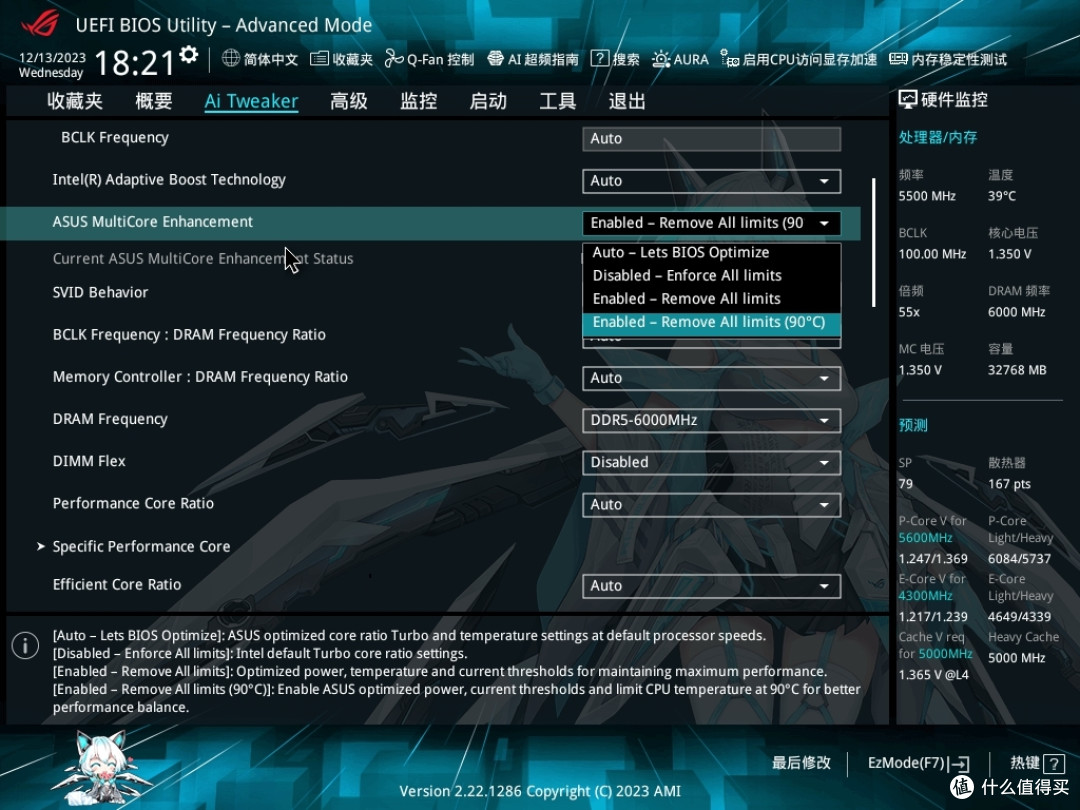Click EzMode(F7) button
This screenshot has height=810, width=1080.
[918, 763]
